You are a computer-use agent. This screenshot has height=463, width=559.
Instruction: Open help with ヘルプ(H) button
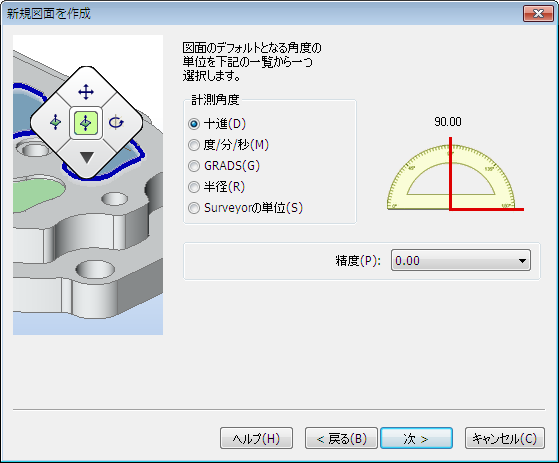pos(256,438)
